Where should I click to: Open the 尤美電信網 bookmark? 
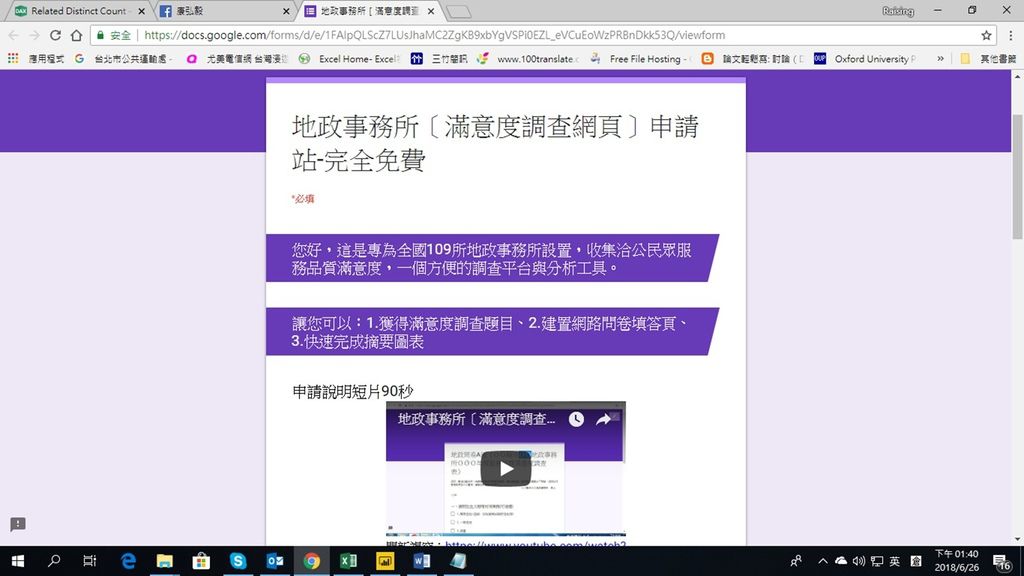(238, 59)
